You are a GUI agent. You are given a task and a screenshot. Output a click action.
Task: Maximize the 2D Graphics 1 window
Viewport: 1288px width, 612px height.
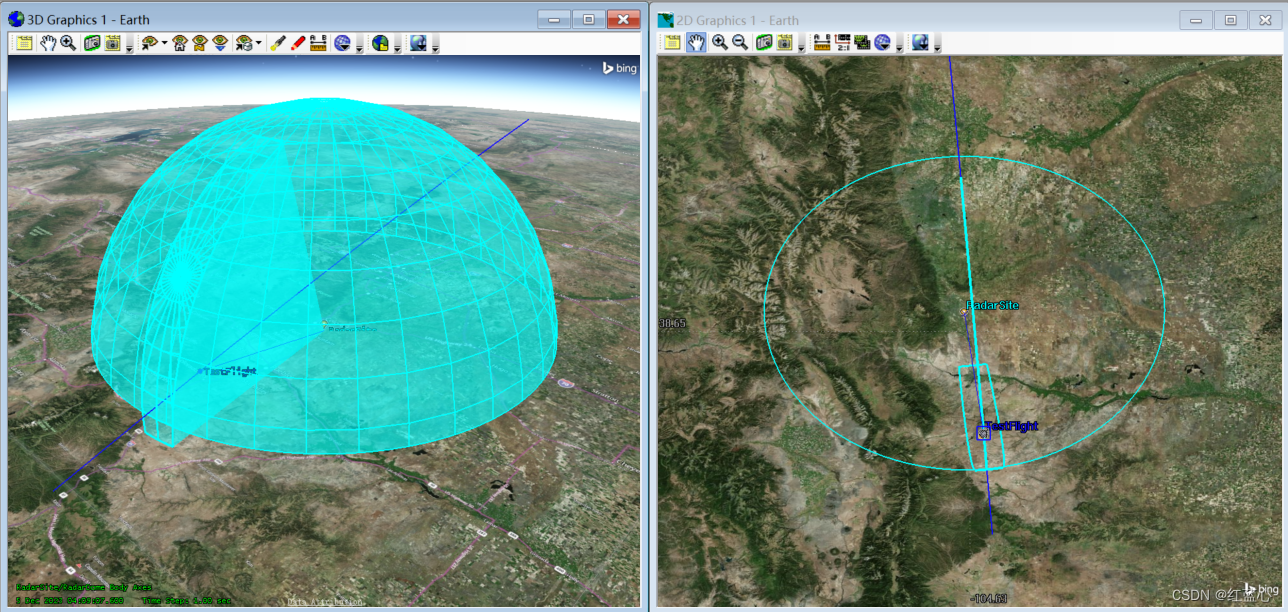(x=1231, y=19)
